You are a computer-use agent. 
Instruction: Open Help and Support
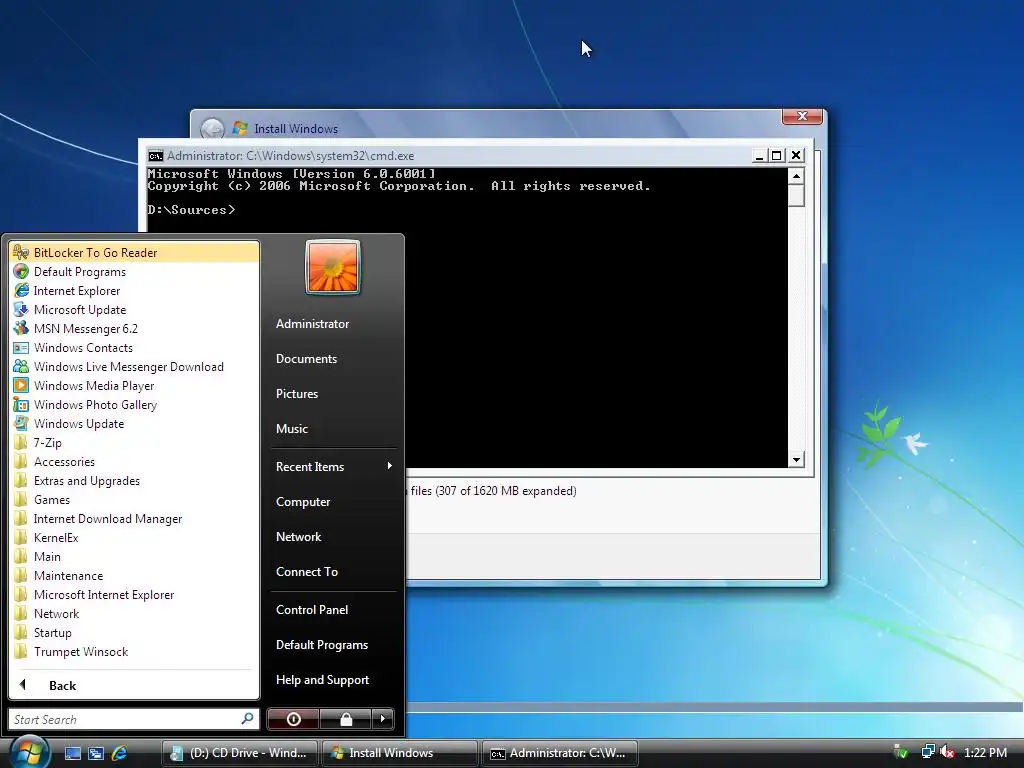pyautogui.click(x=332, y=680)
